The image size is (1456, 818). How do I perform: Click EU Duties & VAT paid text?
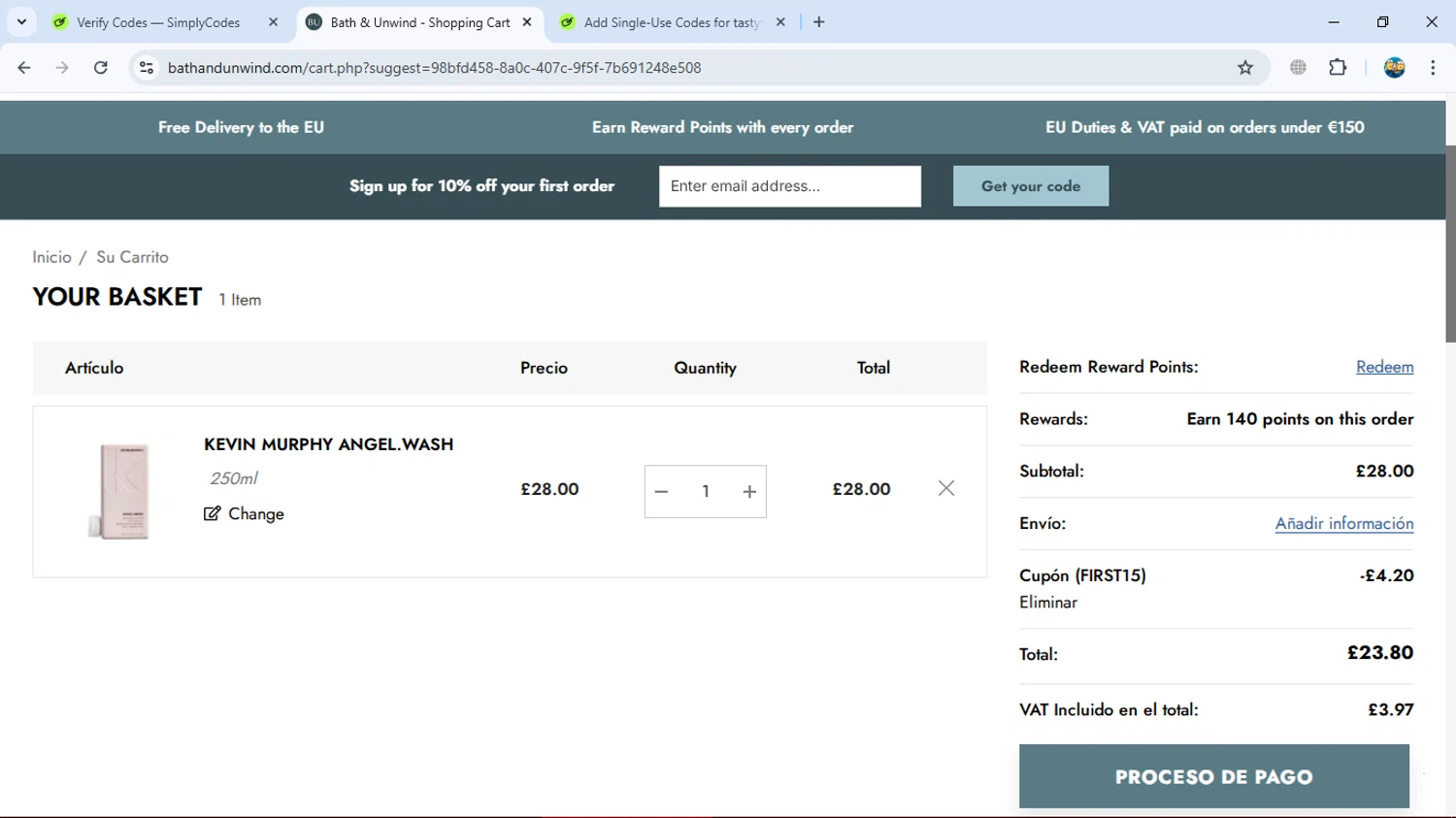(1205, 127)
